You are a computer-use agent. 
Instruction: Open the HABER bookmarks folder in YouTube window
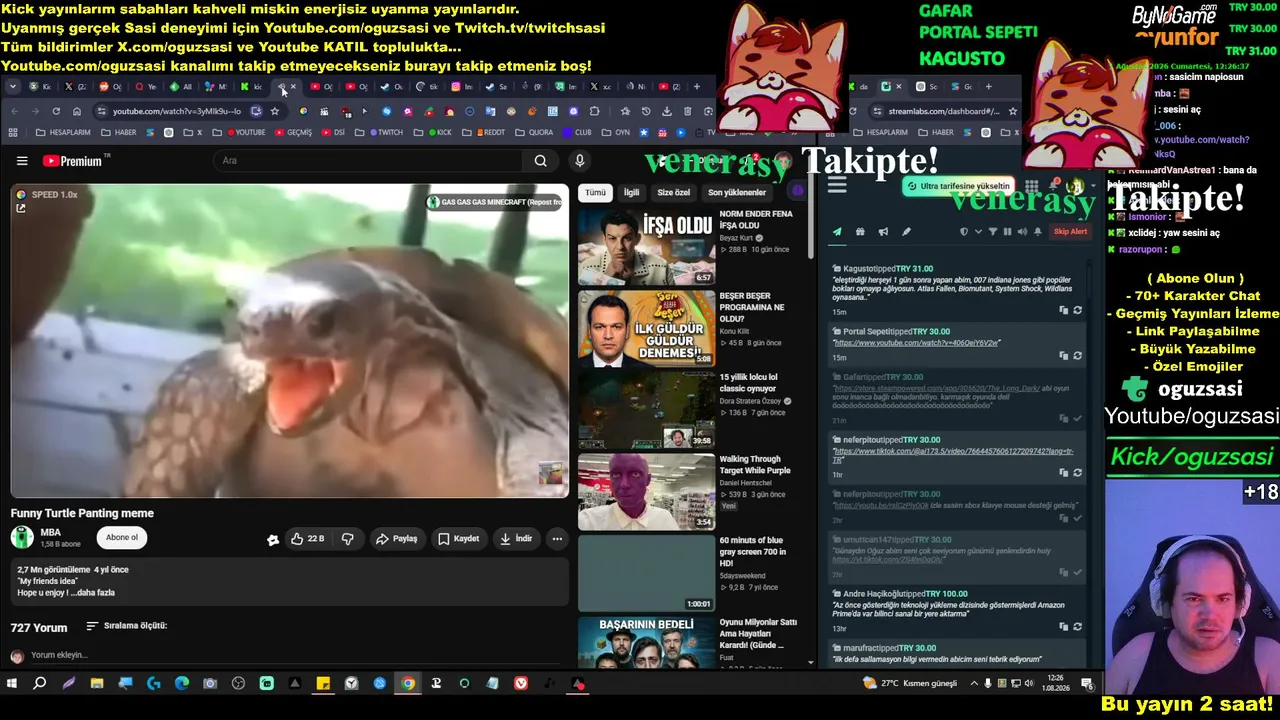coord(118,132)
